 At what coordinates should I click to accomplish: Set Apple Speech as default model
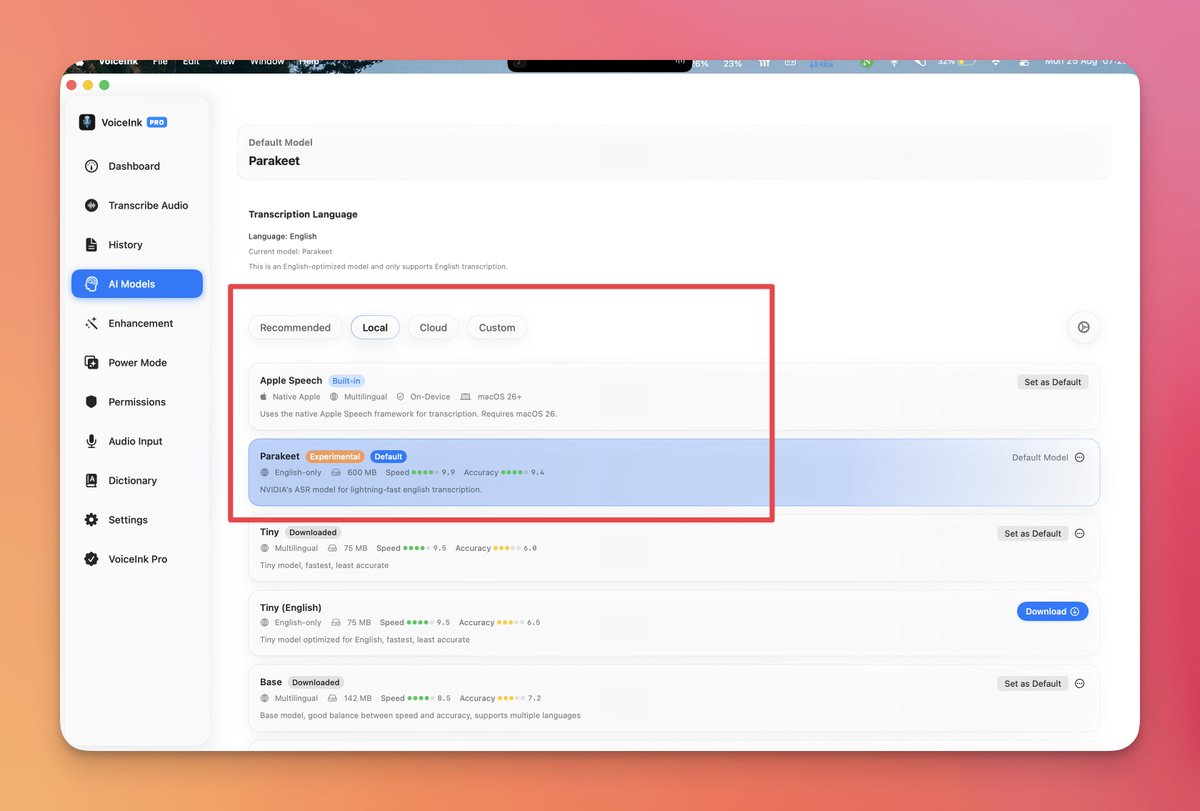(x=1053, y=382)
